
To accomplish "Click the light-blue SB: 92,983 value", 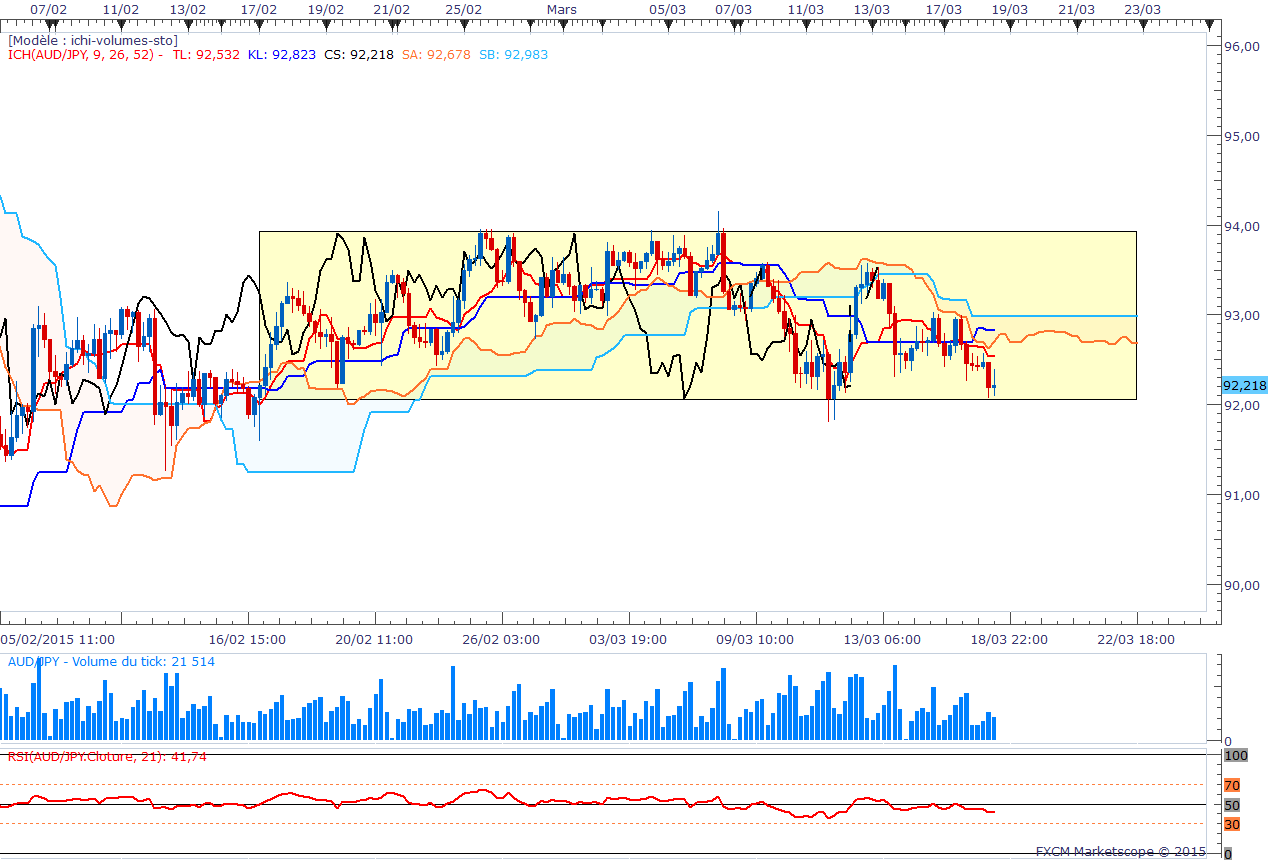I will pyautogui.click(x=513, y=55).
